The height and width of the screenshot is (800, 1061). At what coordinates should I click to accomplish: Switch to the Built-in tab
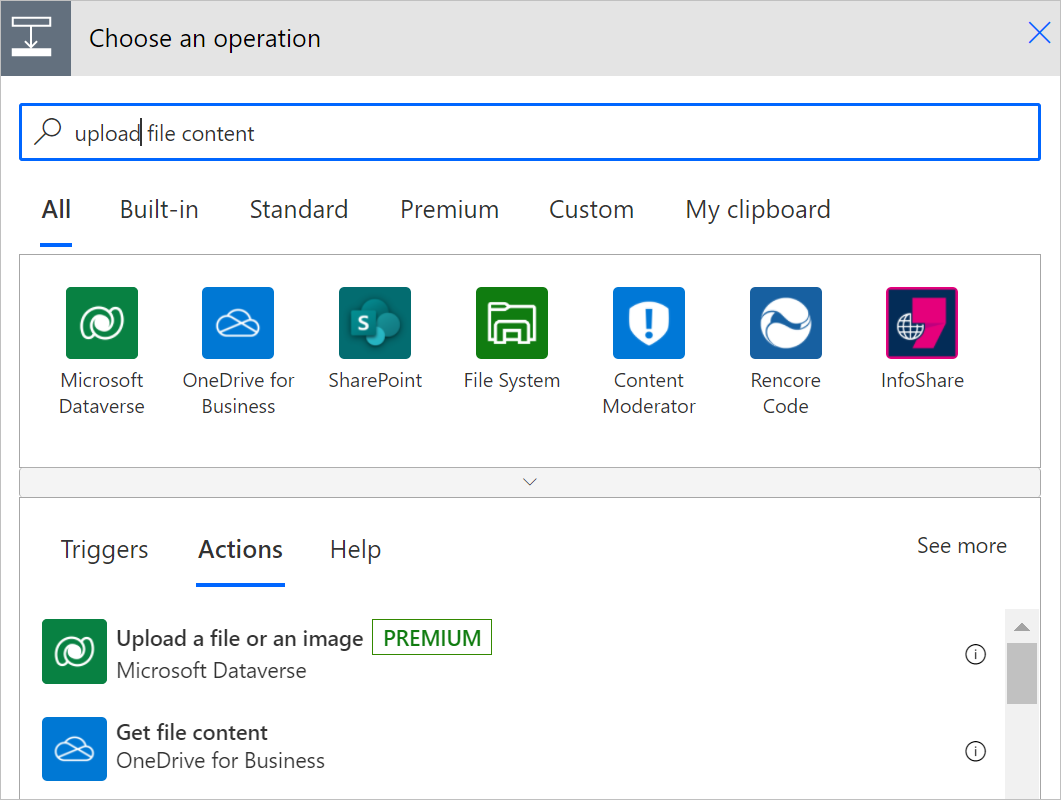(x=158, y=209)
